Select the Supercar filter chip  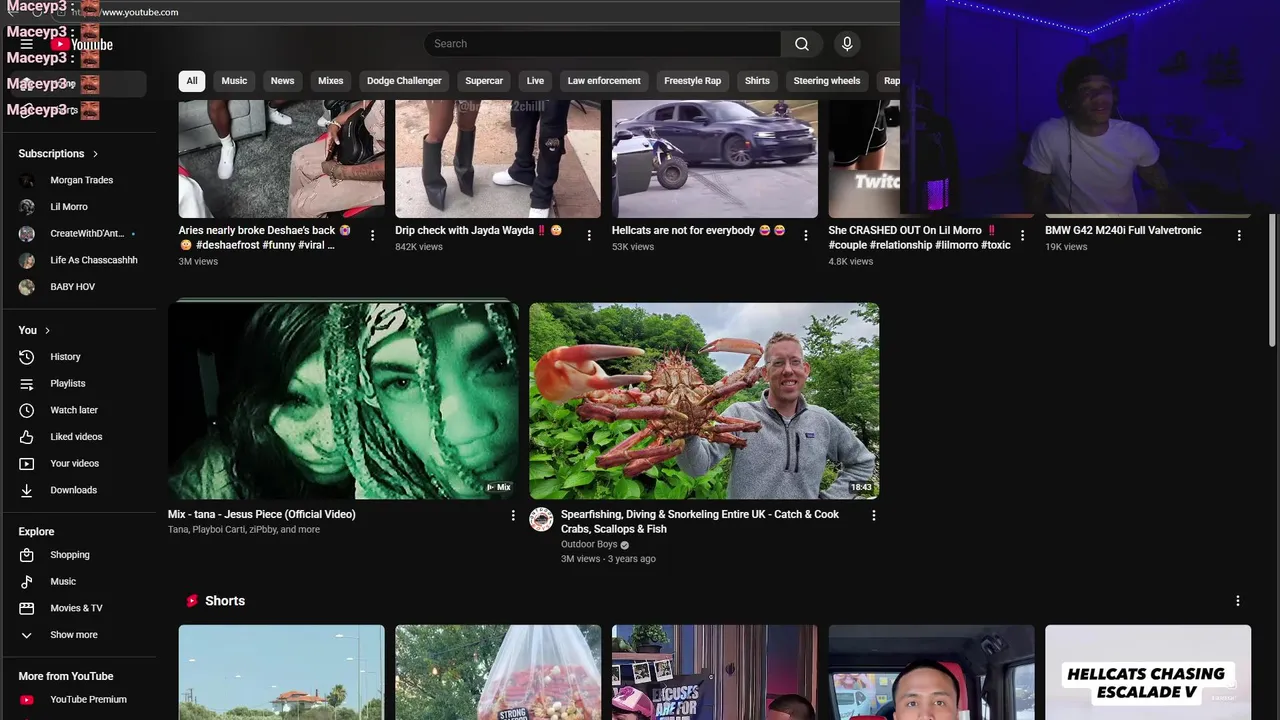point(484,81)
